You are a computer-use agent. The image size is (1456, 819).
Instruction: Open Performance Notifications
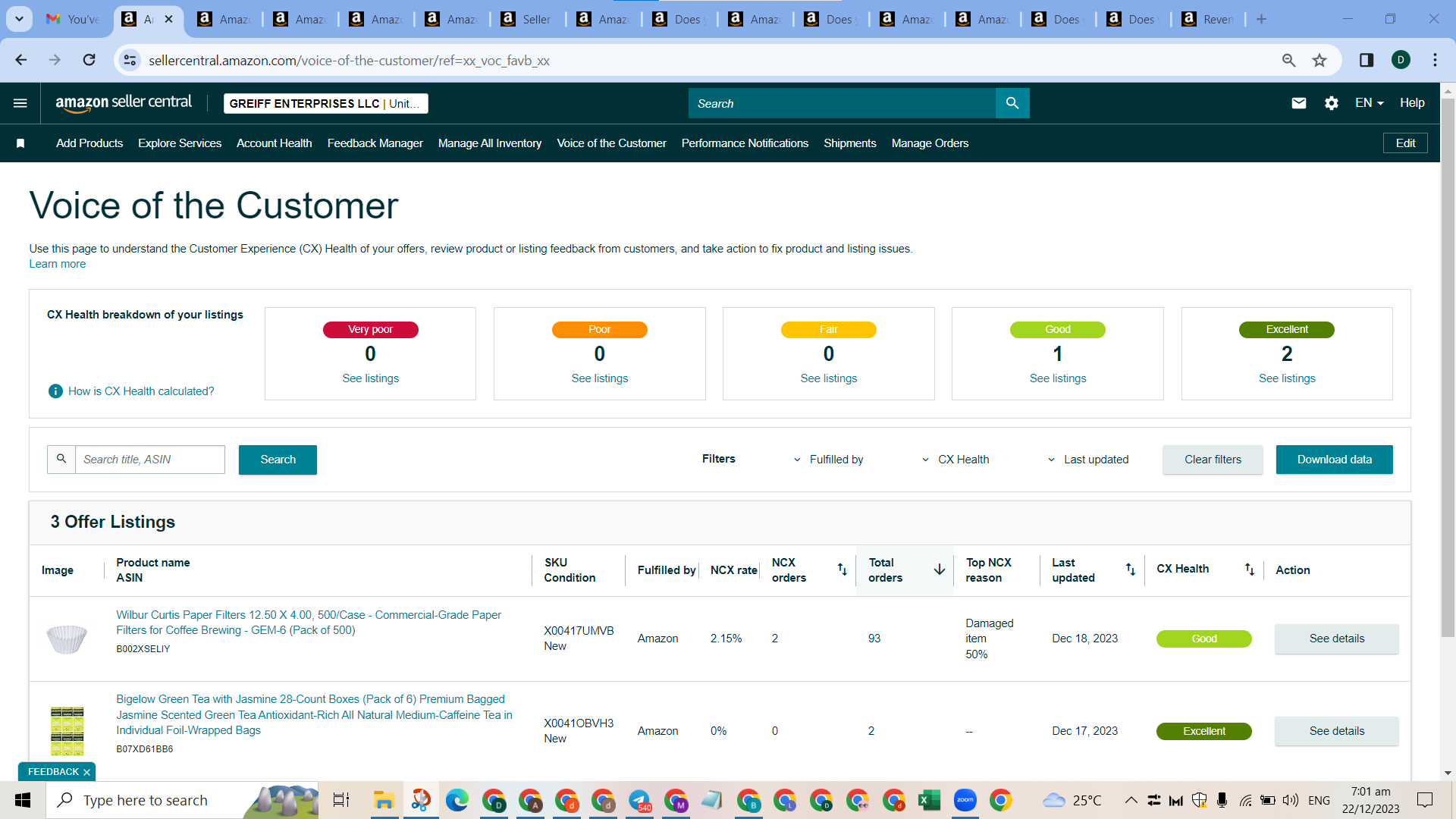(745, 143)
